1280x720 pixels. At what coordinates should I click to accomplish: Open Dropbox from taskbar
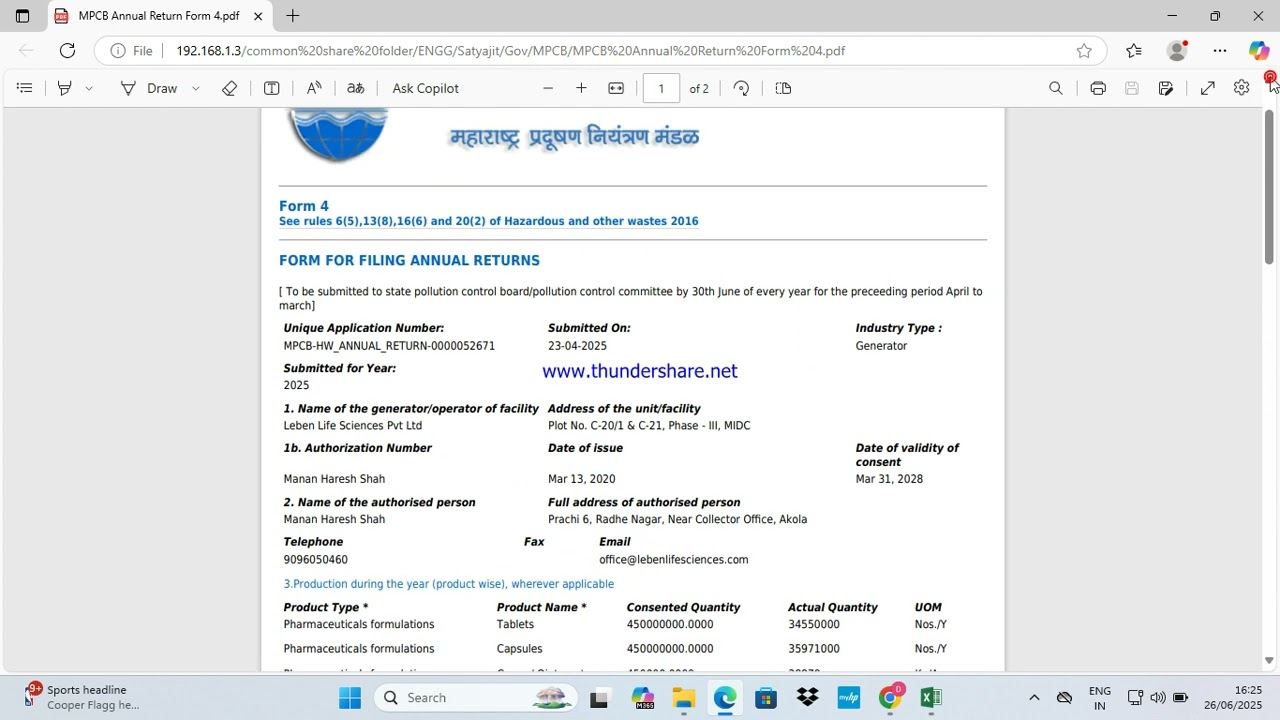[807, 698]
